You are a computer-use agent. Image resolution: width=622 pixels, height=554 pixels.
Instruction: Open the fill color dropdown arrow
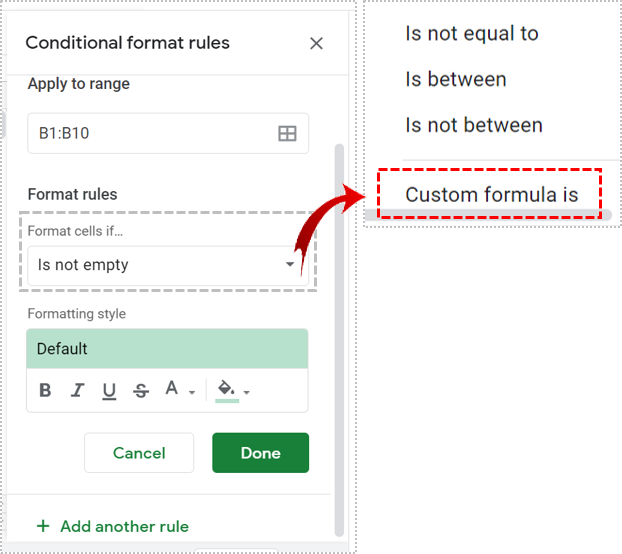246,392
